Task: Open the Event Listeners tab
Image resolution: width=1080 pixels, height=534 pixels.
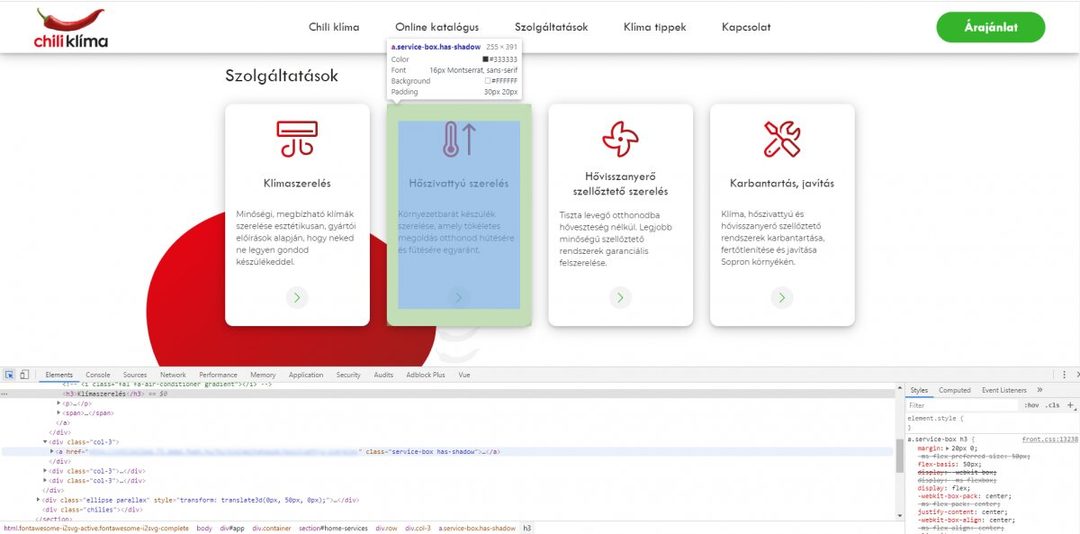Action: 1004,390
